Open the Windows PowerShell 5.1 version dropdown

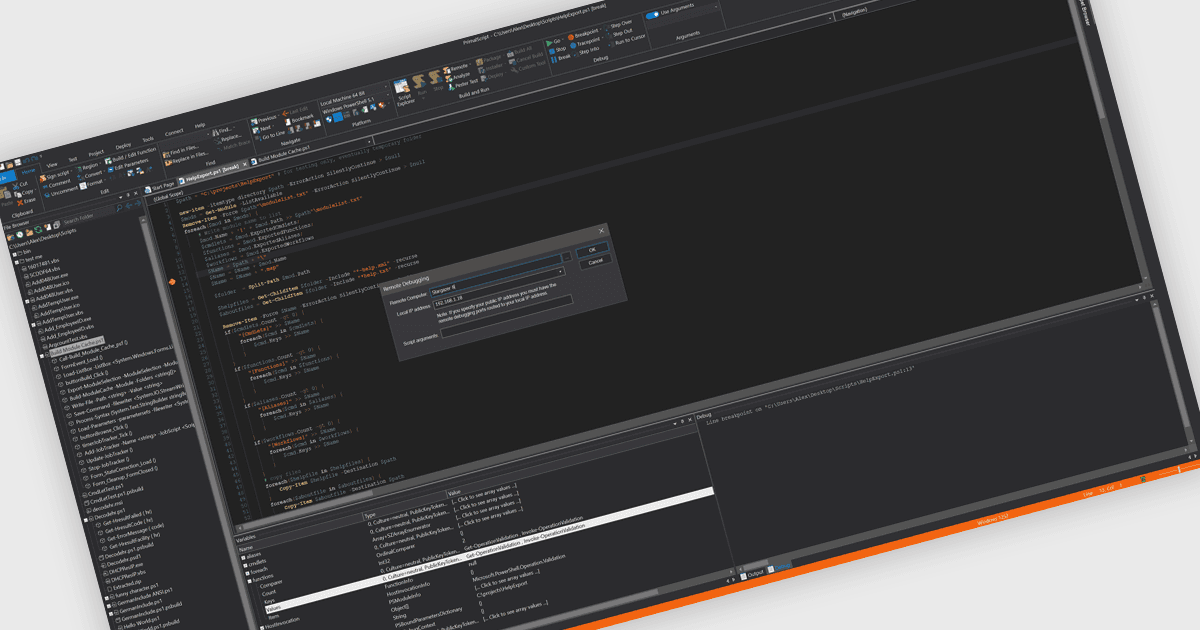click(355, 105)
